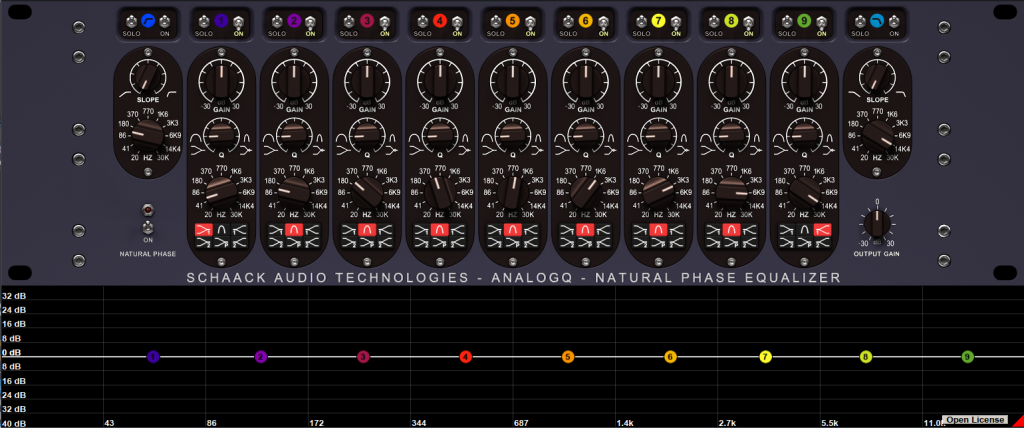Select high shelf filter shape on band 1
The image size is (1024, 428).
tap(240, 230)
